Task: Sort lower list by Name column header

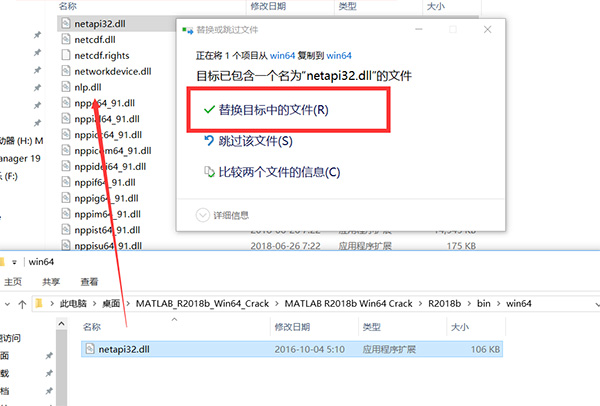Action: point(92,327)
